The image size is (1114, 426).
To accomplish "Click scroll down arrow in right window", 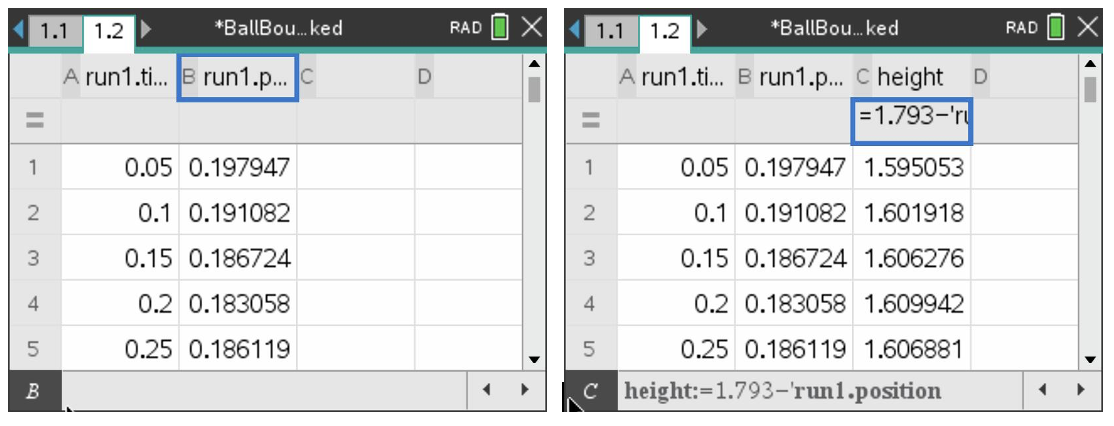I will [1091, 360].
